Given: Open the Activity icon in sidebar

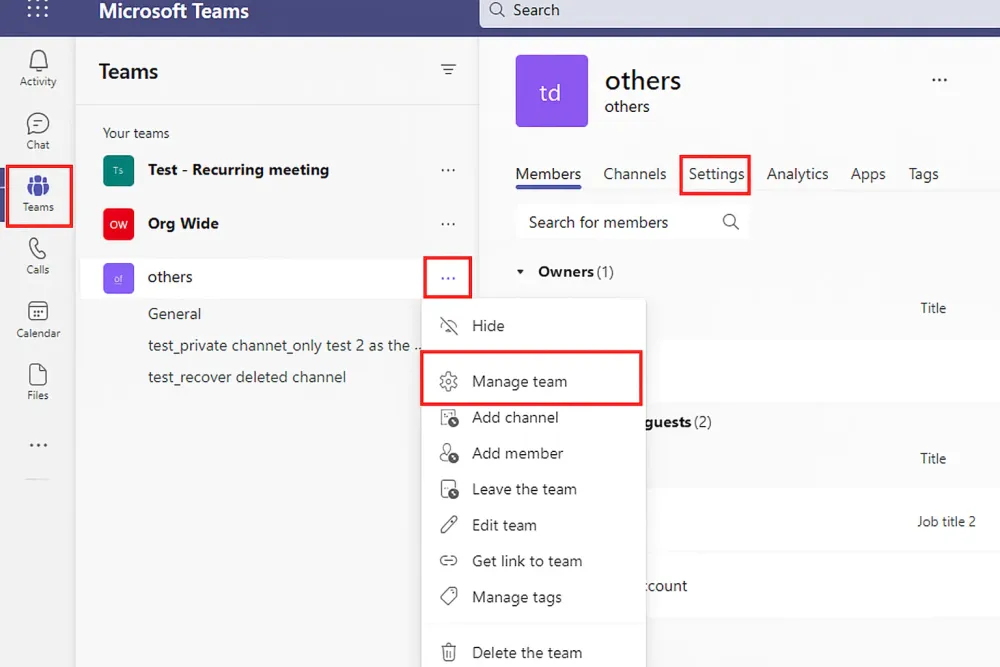Looking at the screenshot, I should [x=37, y=64].
